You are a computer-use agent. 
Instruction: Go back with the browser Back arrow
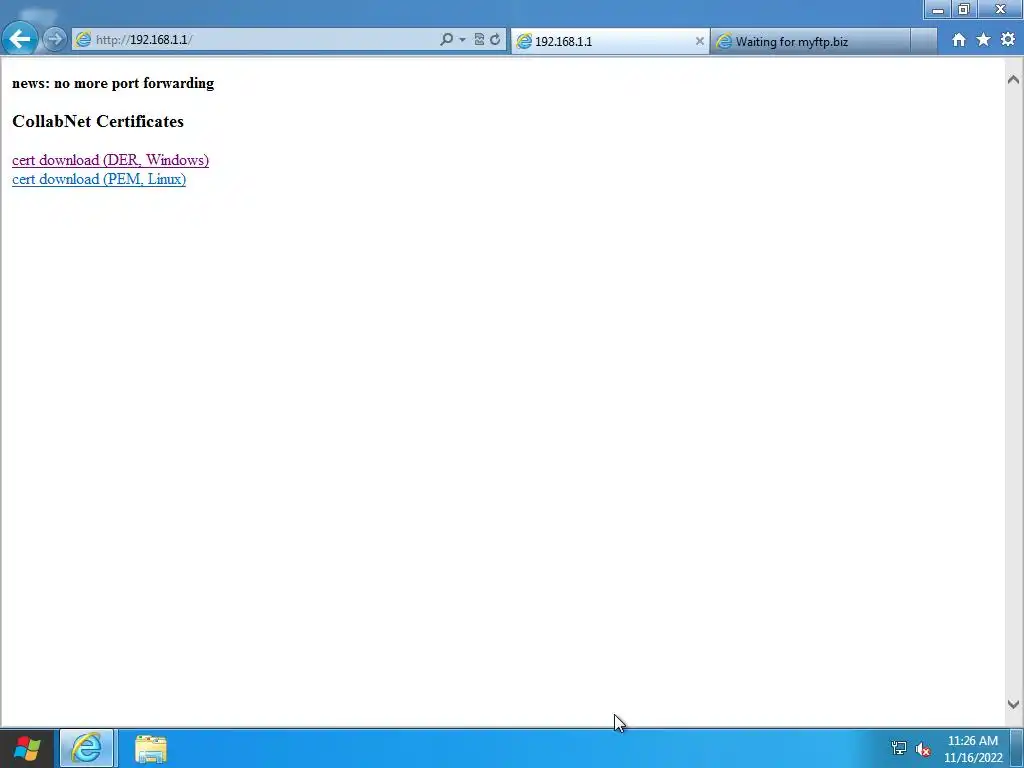point(20,39)
